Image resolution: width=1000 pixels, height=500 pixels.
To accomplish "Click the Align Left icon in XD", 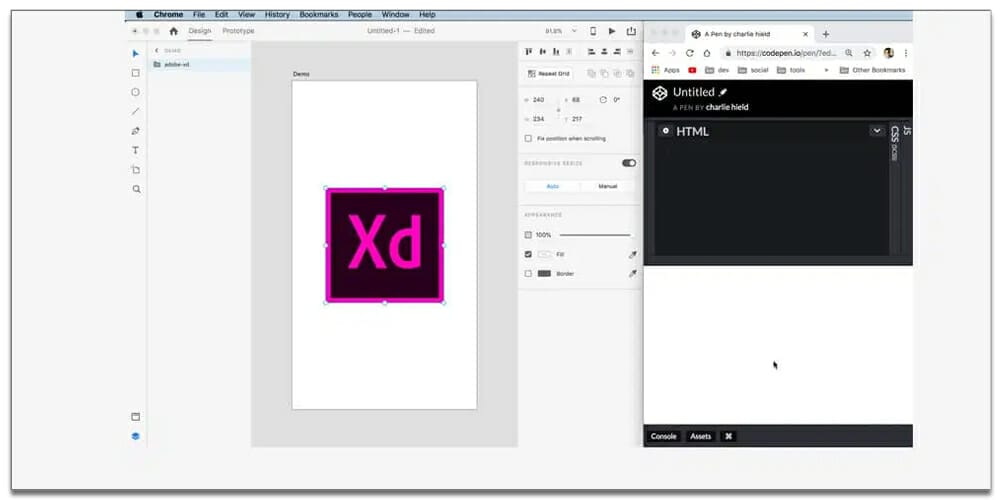I will (591, 52).
